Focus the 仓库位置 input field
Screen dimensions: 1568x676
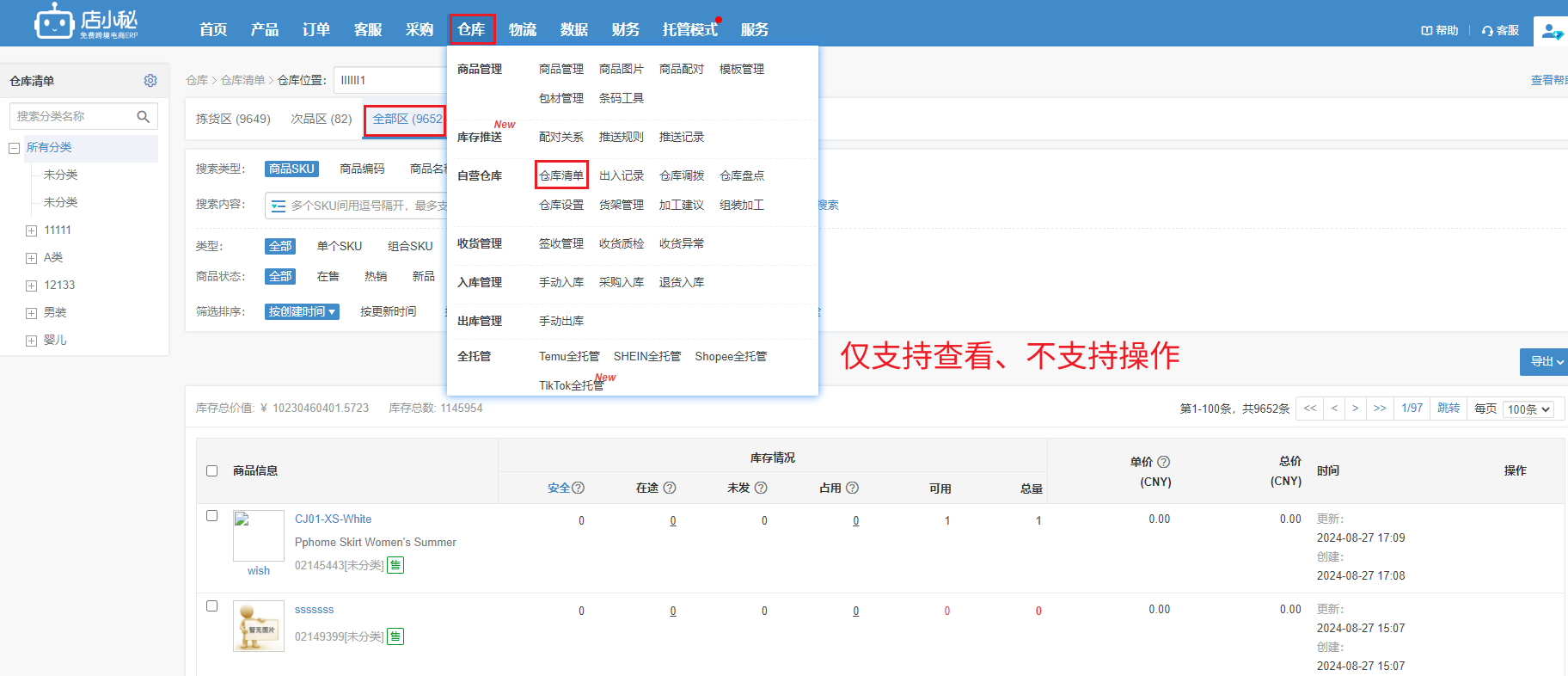click(391, 80)
